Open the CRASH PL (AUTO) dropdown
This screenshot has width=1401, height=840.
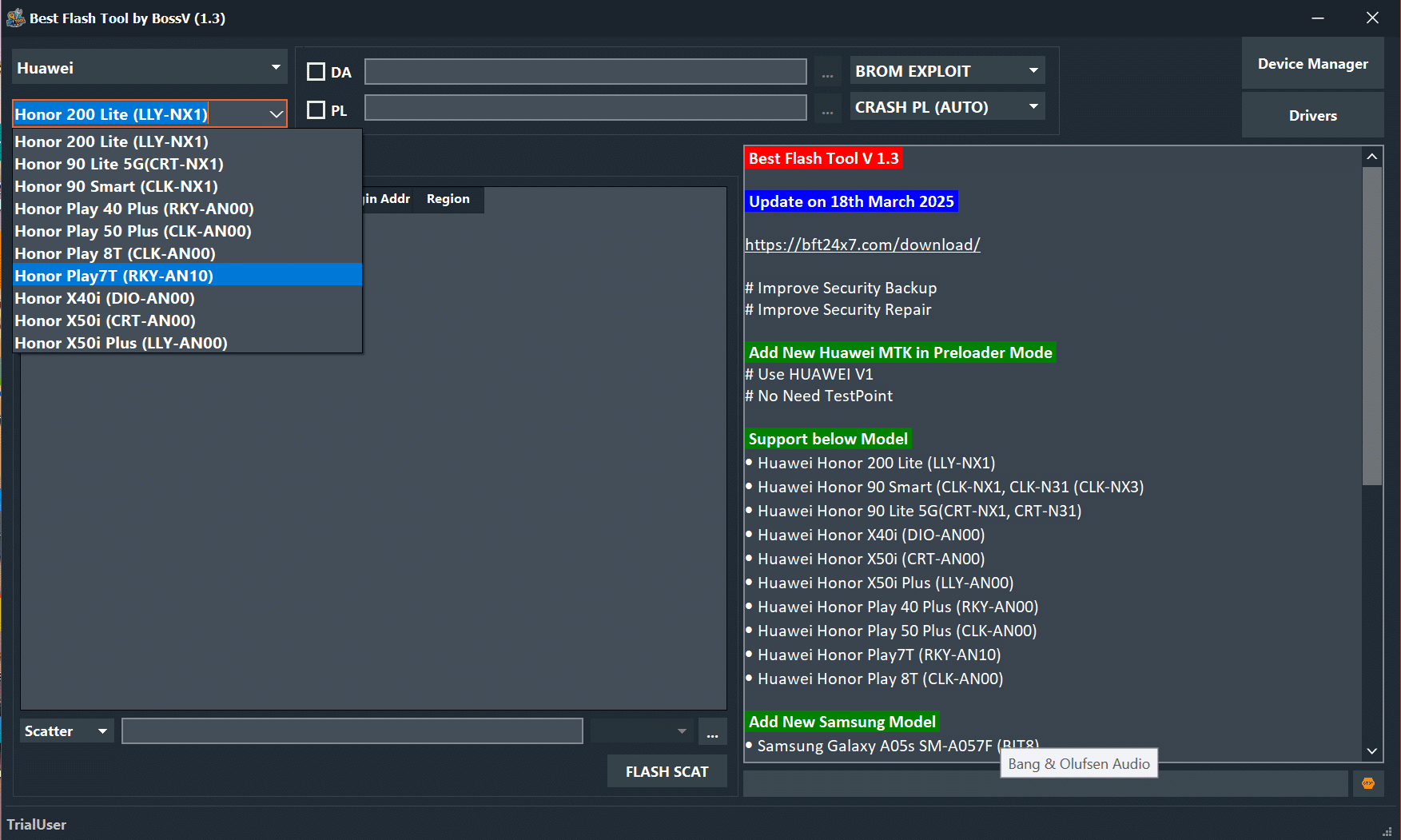point(947,107)
